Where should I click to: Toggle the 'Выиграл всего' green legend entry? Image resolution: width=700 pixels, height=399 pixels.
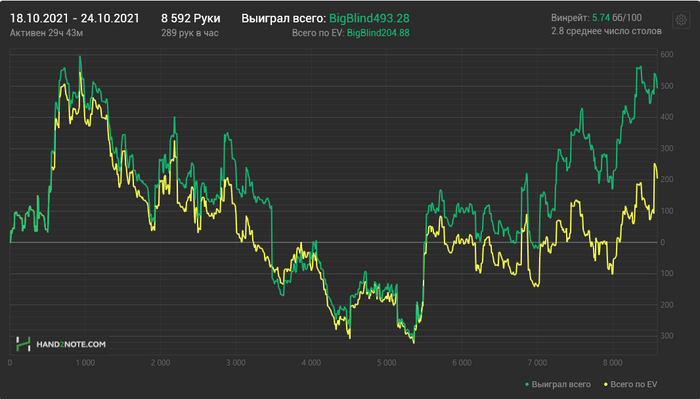pyautogui.click(x=558, y=384)
